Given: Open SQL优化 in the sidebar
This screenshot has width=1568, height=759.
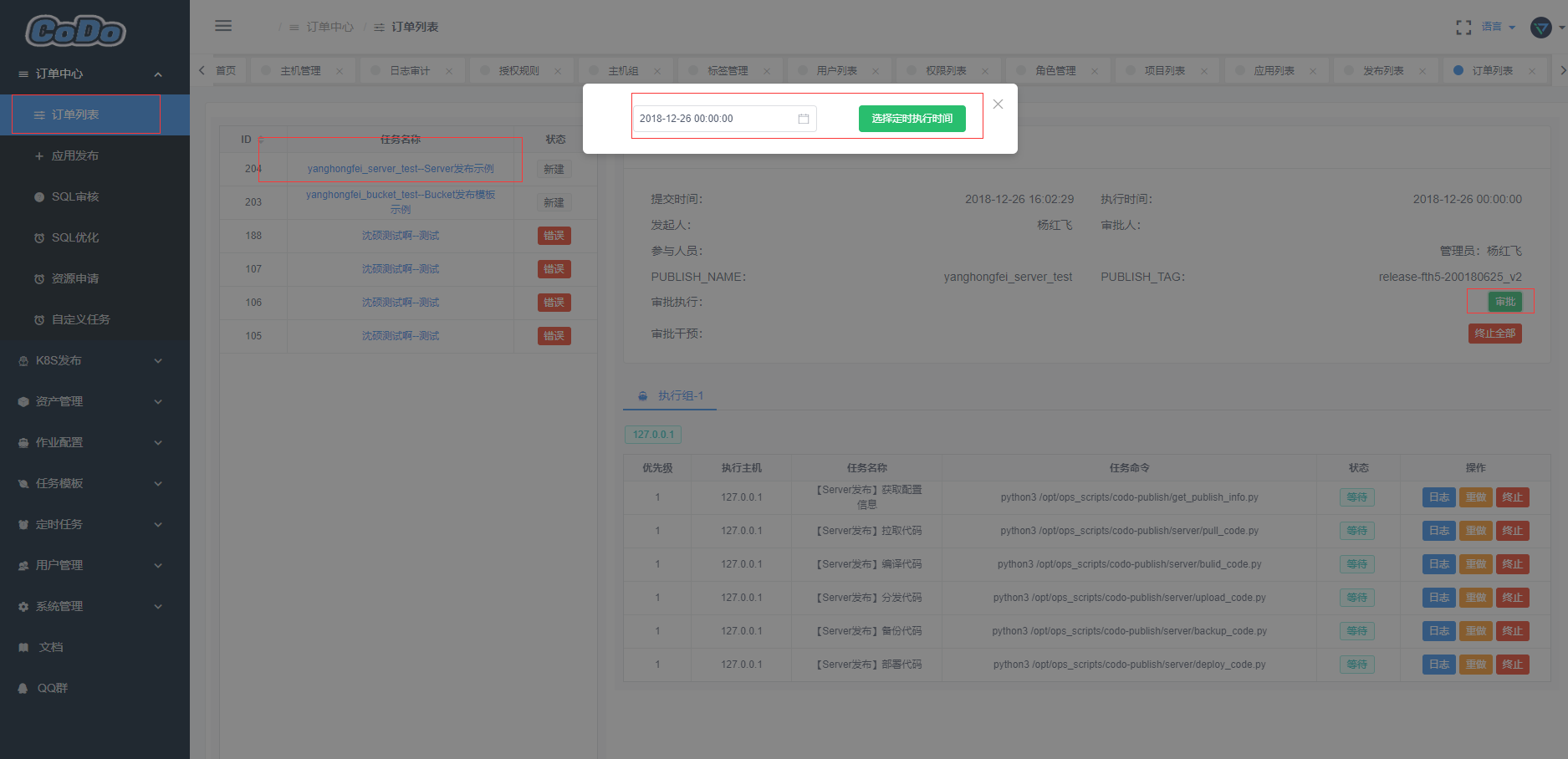Looking at the screenshot, I should point(94,237).
